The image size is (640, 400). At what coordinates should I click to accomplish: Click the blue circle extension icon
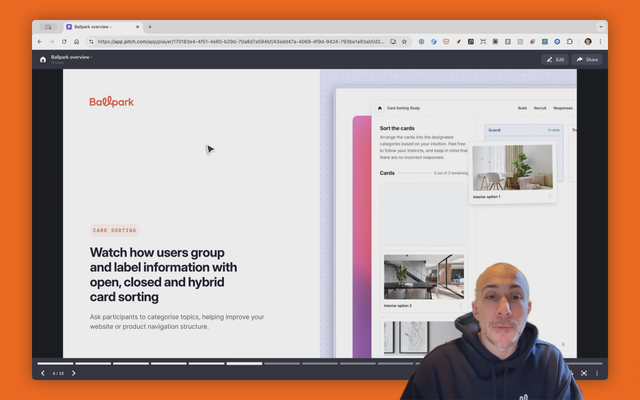click(x=557, y=42)
